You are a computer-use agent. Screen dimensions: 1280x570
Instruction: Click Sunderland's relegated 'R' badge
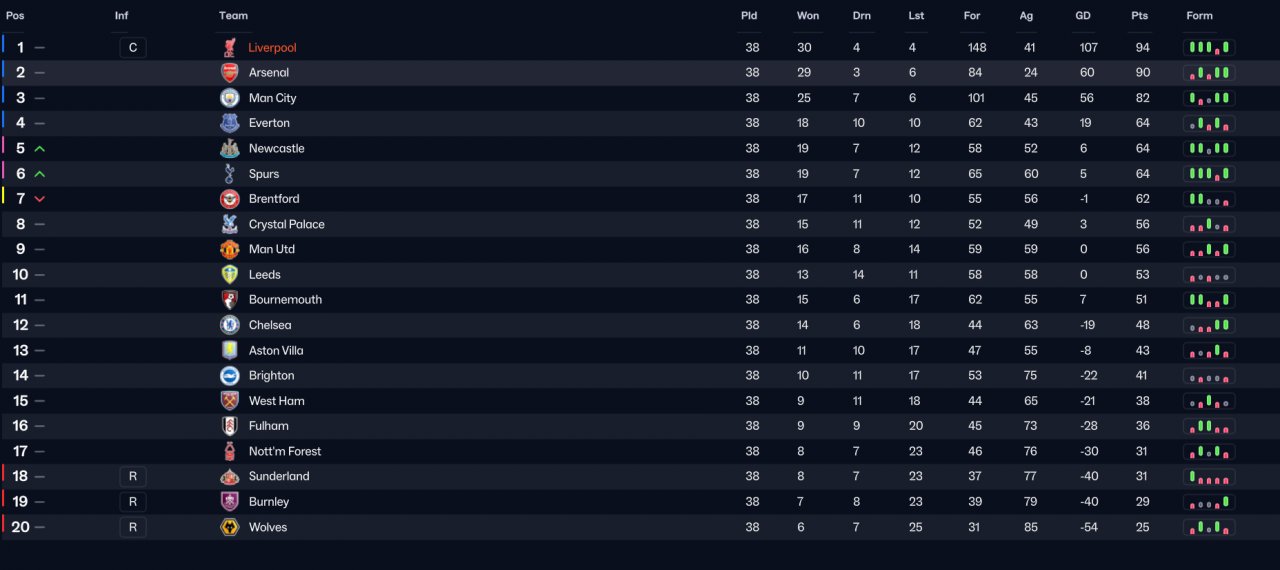(x=133, y=476)
